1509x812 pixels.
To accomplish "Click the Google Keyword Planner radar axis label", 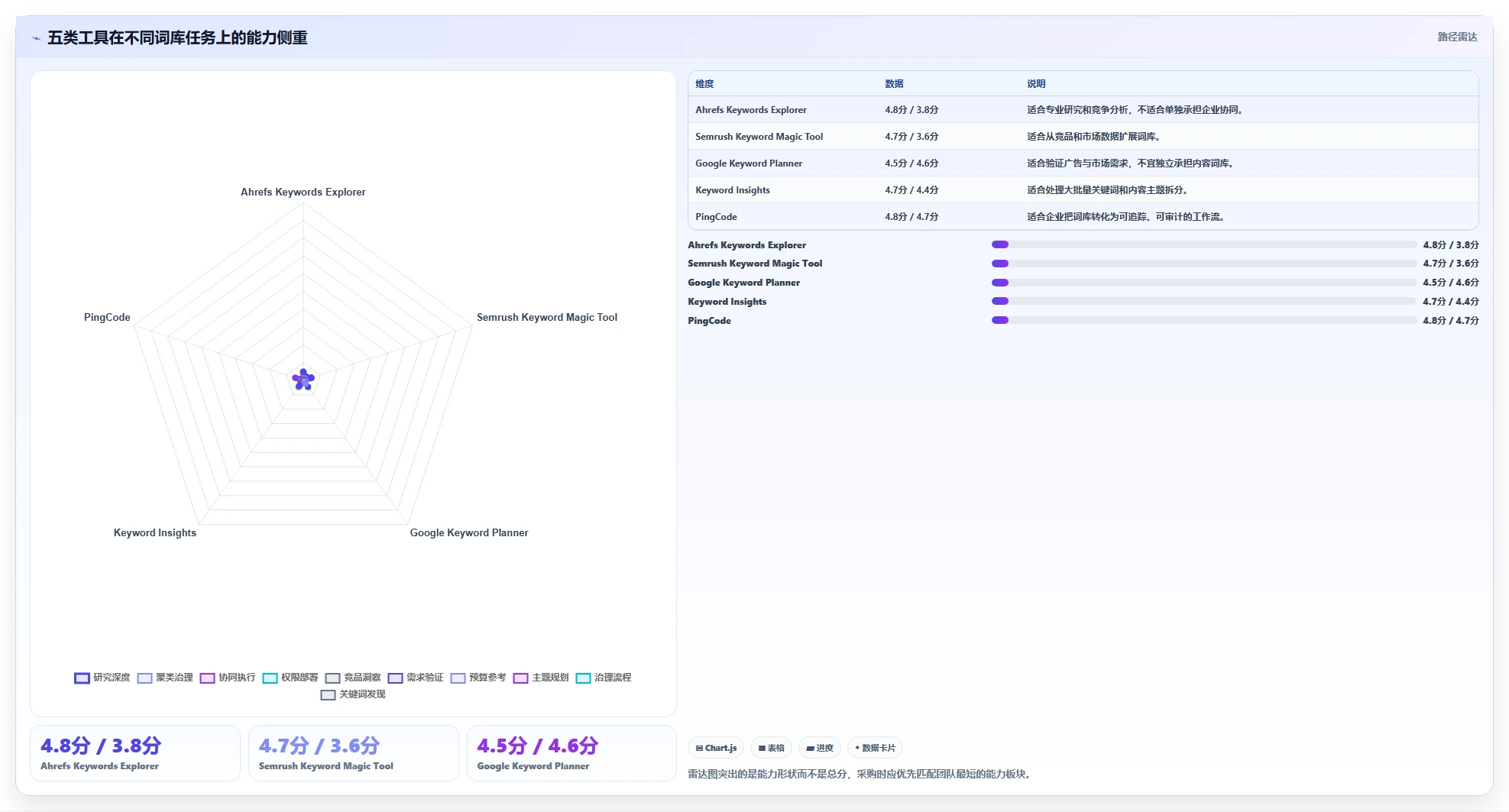I will coord(469,533).
